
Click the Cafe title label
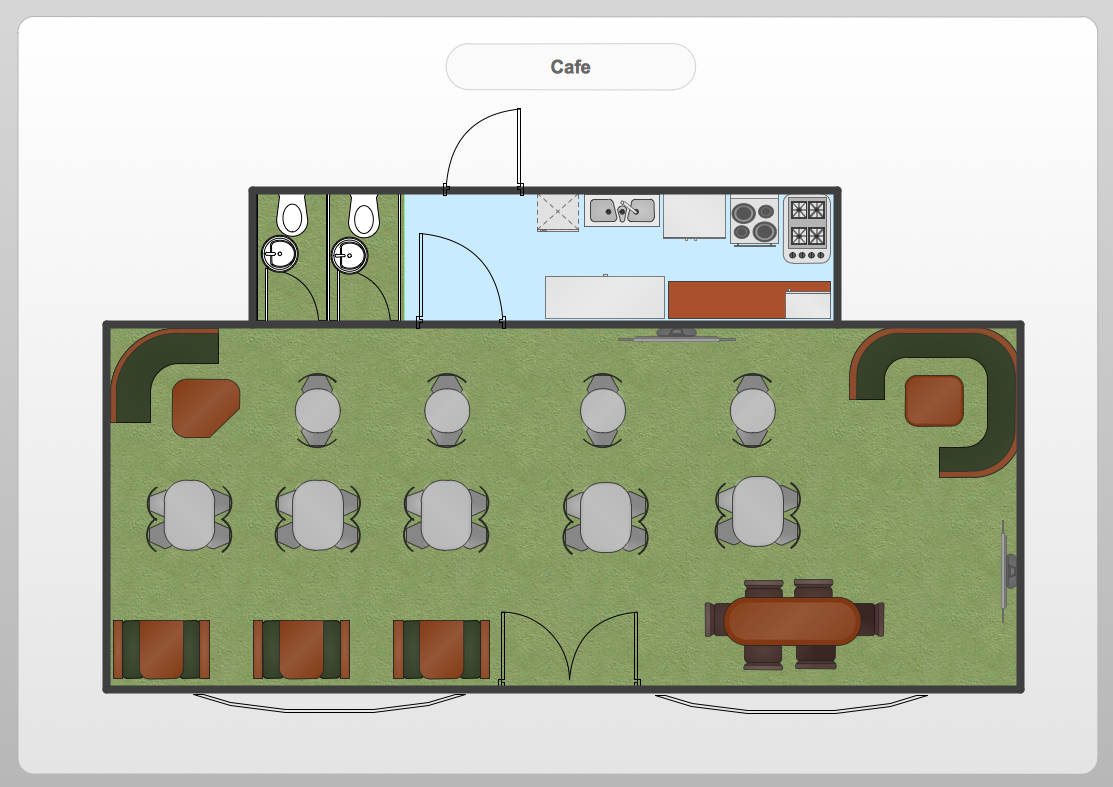570,66
